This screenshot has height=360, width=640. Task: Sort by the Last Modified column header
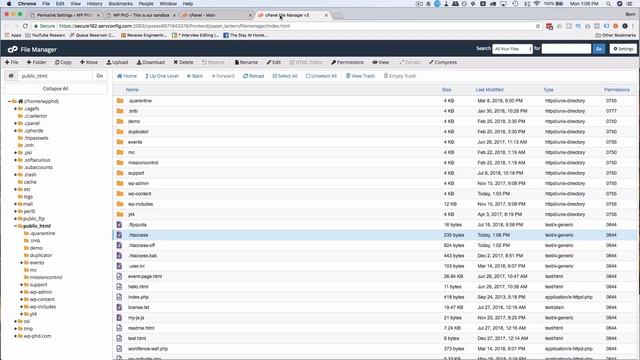click(489, 89)
